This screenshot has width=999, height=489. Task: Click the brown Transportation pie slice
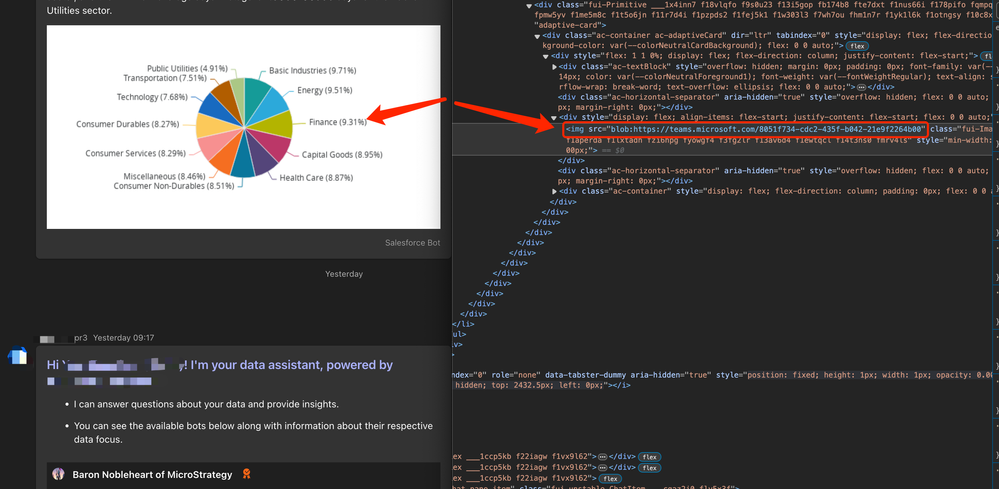228,96
